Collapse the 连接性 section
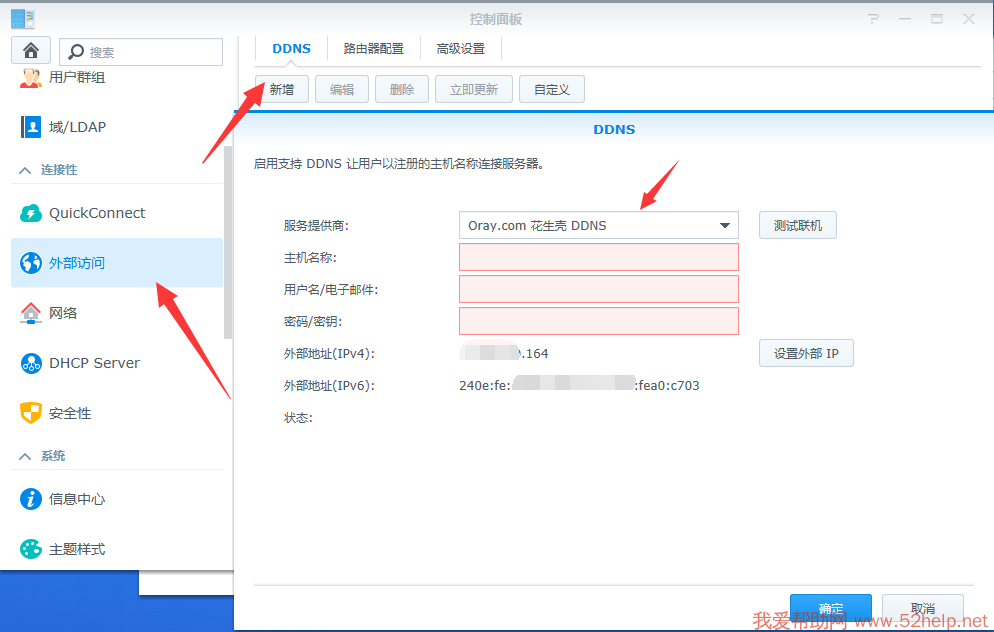 point(26,170)
